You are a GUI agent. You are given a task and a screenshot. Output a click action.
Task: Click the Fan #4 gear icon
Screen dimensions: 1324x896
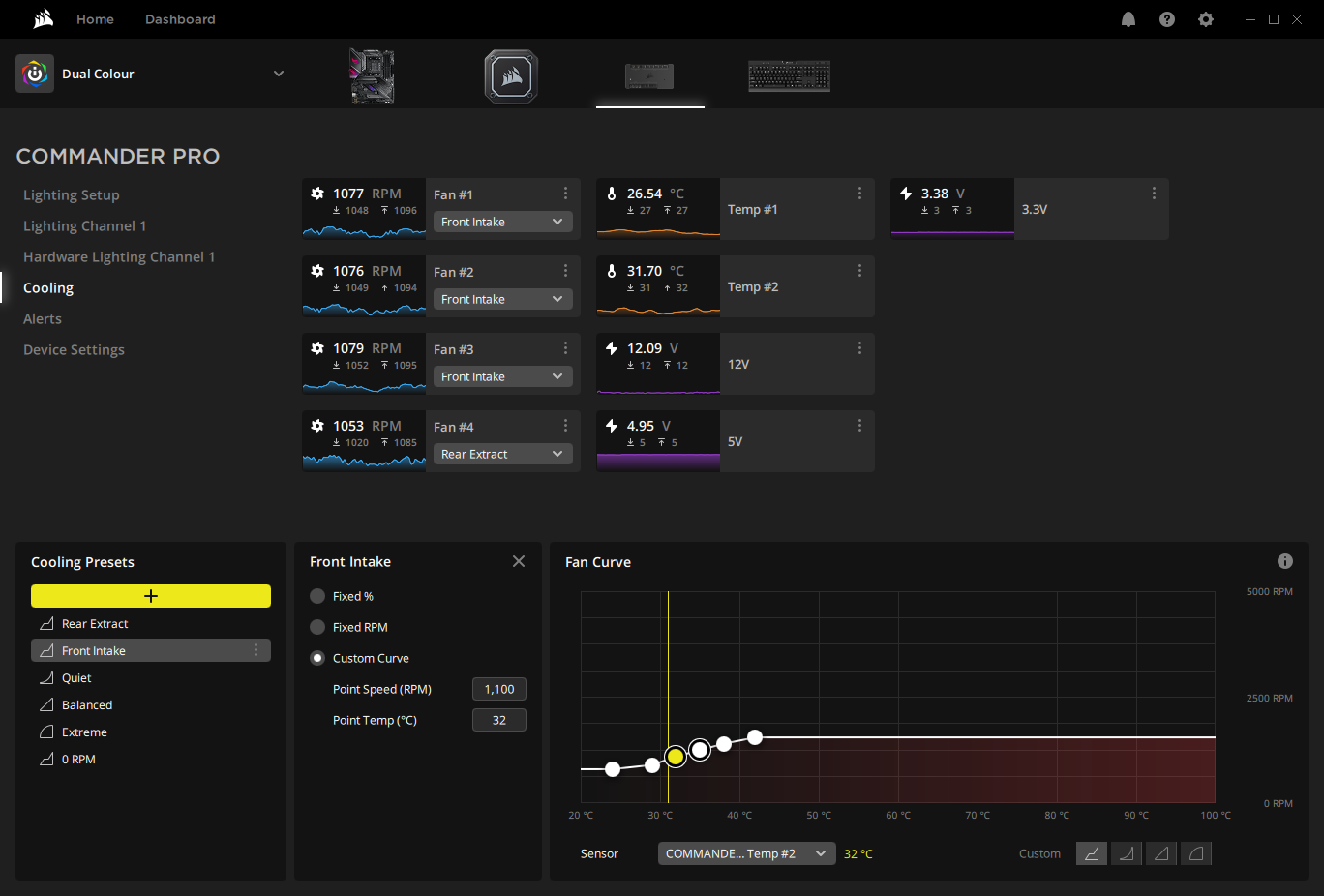pos(317,426)
